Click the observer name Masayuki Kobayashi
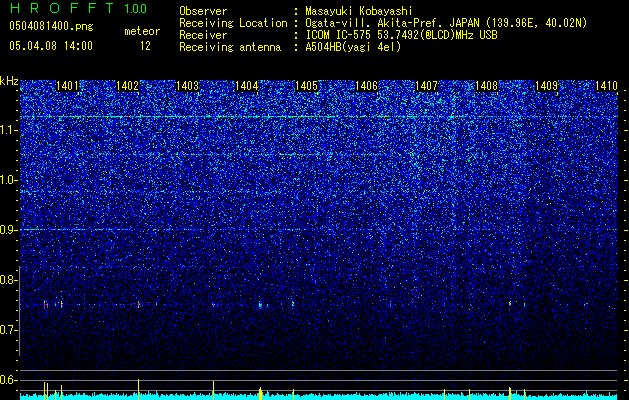 359,11
